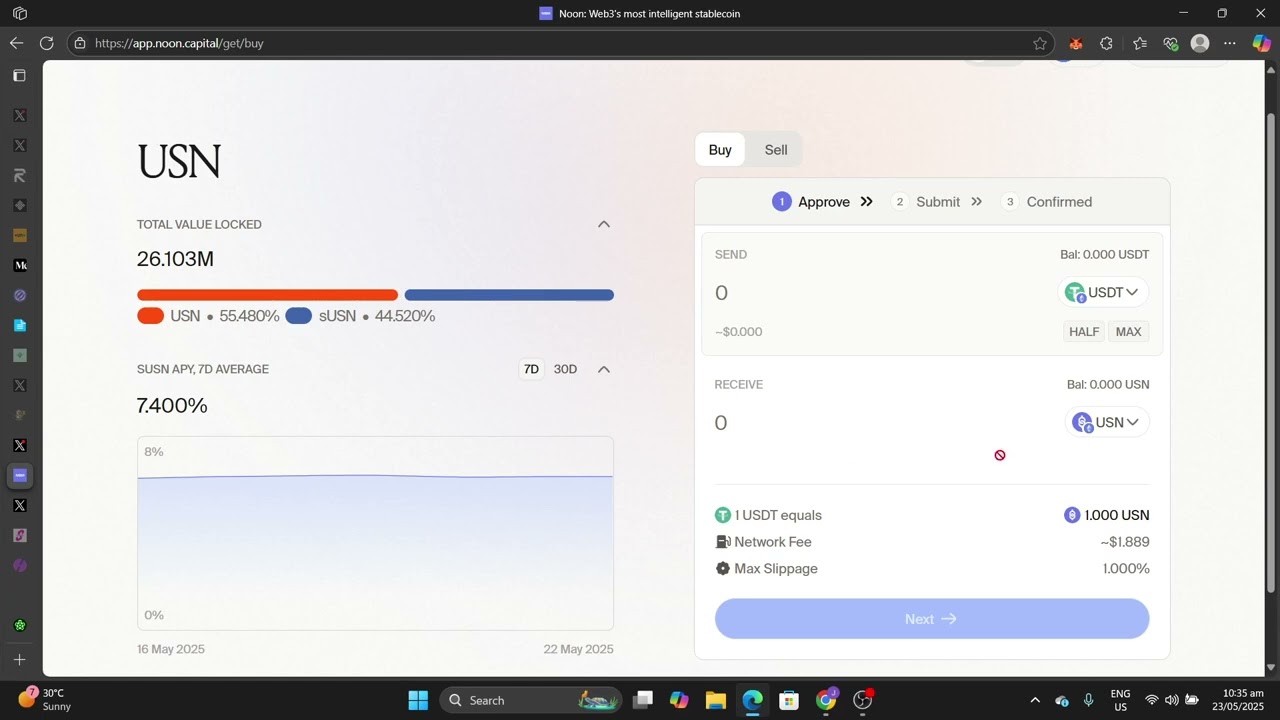The height and width of the screenshot is (720, 1280).
Task: View site information lock icon
Action: point(80,43)
